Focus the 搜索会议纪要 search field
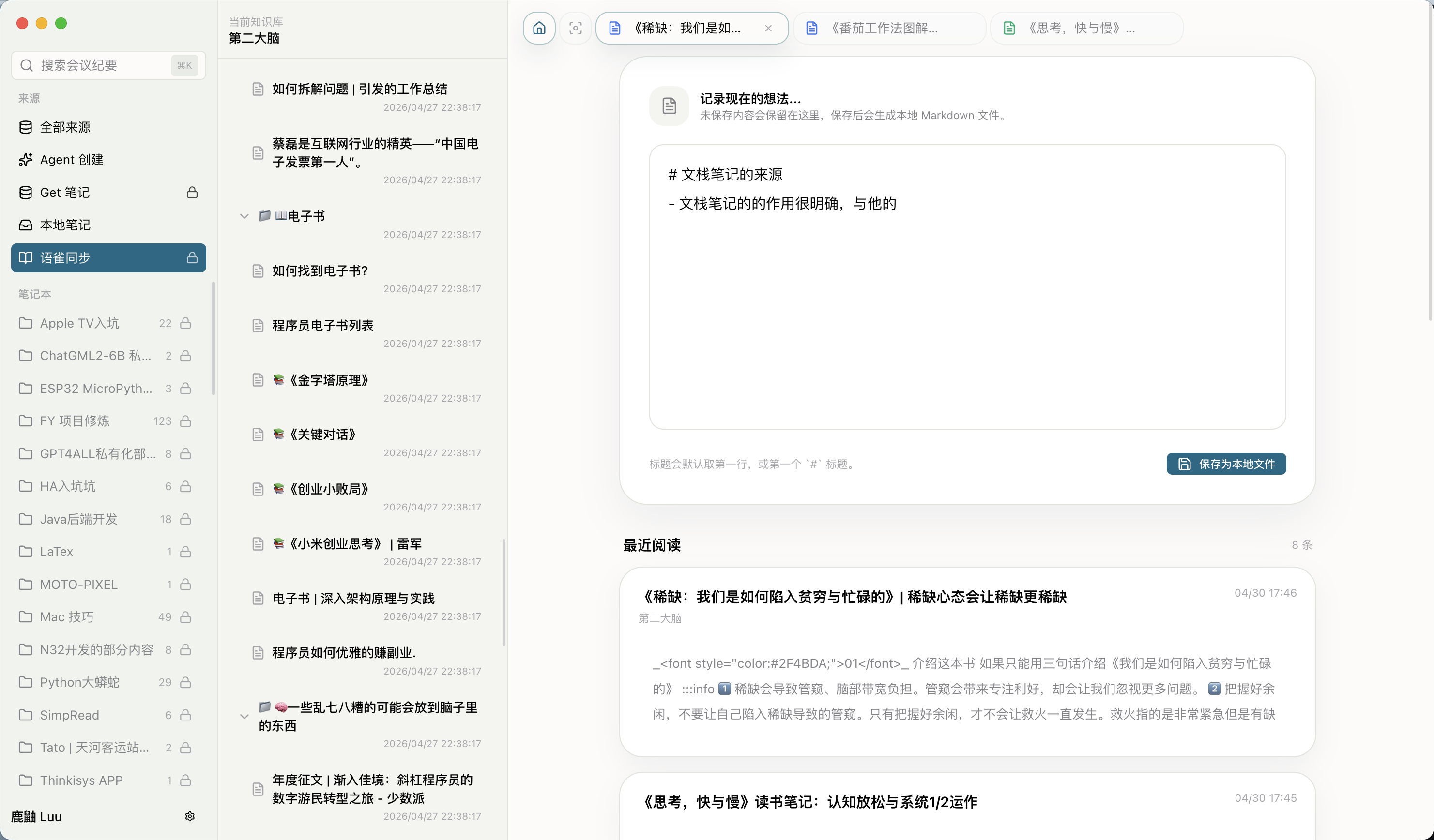 108,65
